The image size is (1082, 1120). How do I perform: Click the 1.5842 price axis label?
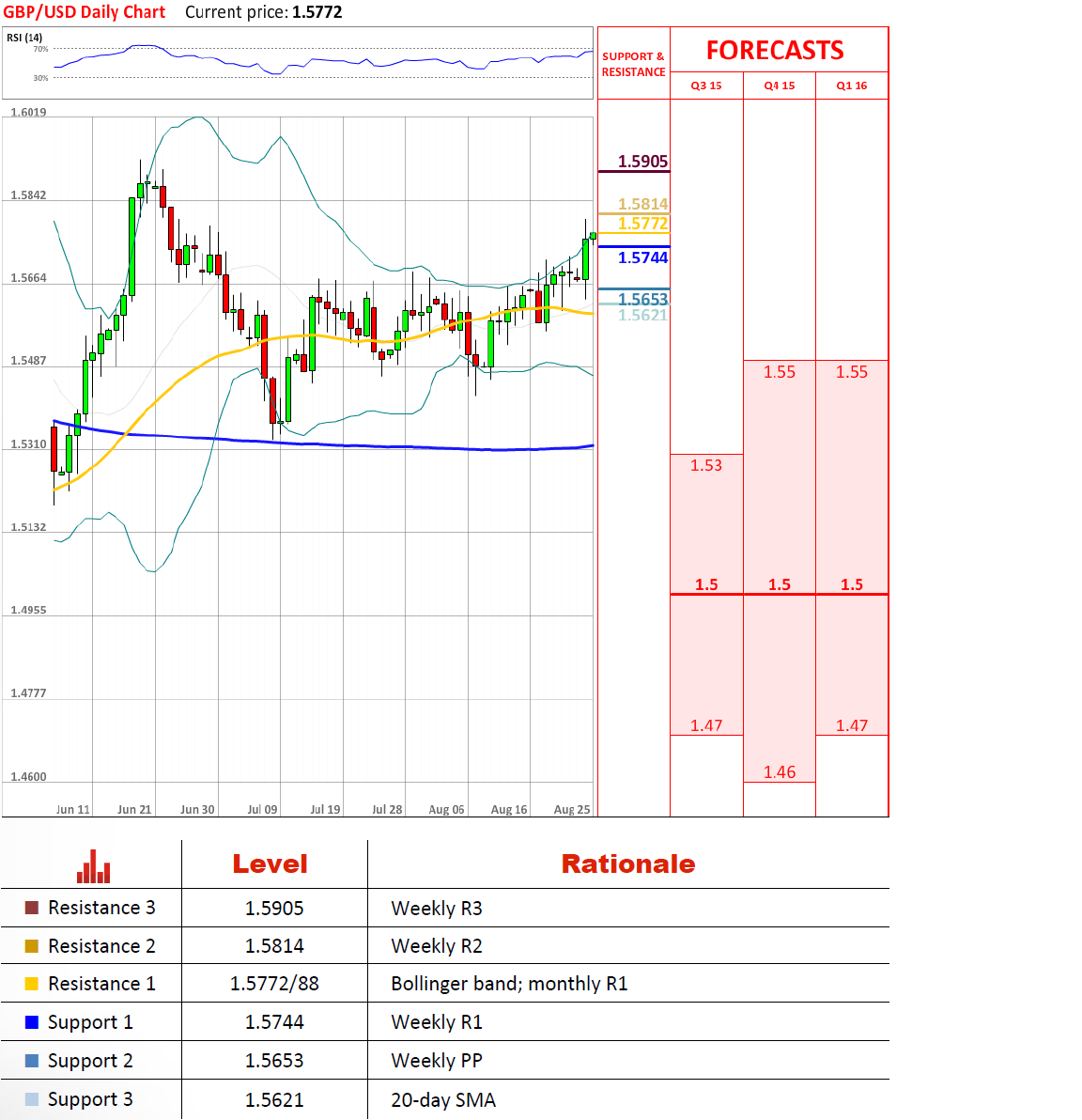28,195
